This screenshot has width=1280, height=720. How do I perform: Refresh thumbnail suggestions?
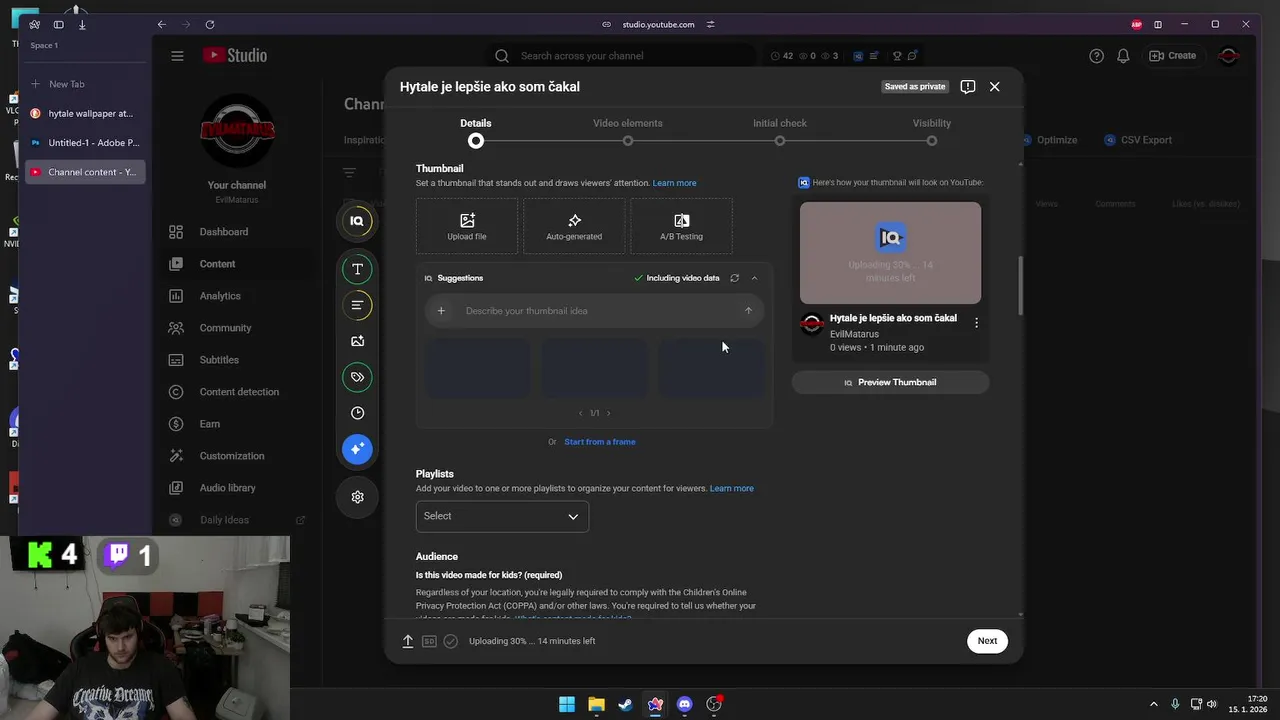coord(734,278)
